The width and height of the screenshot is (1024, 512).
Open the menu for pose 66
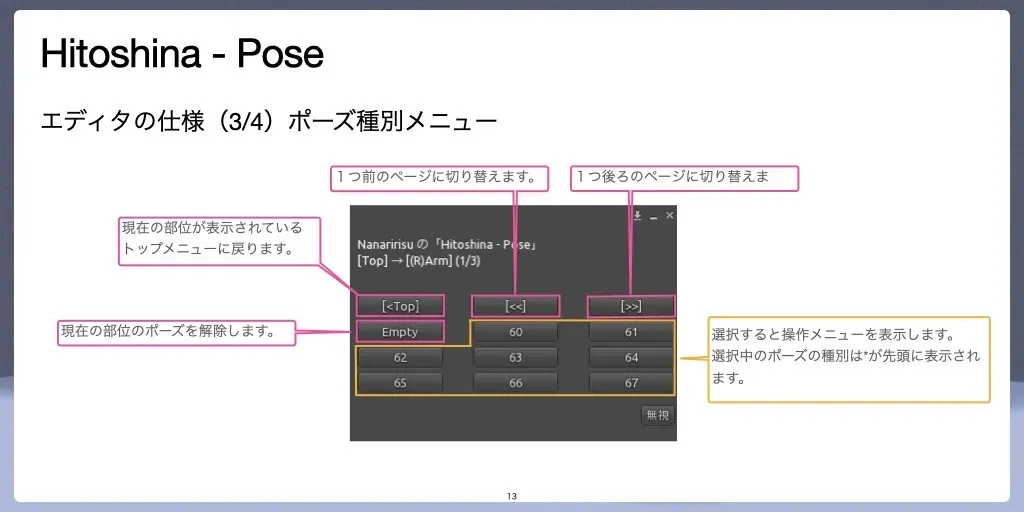[516, 383]
